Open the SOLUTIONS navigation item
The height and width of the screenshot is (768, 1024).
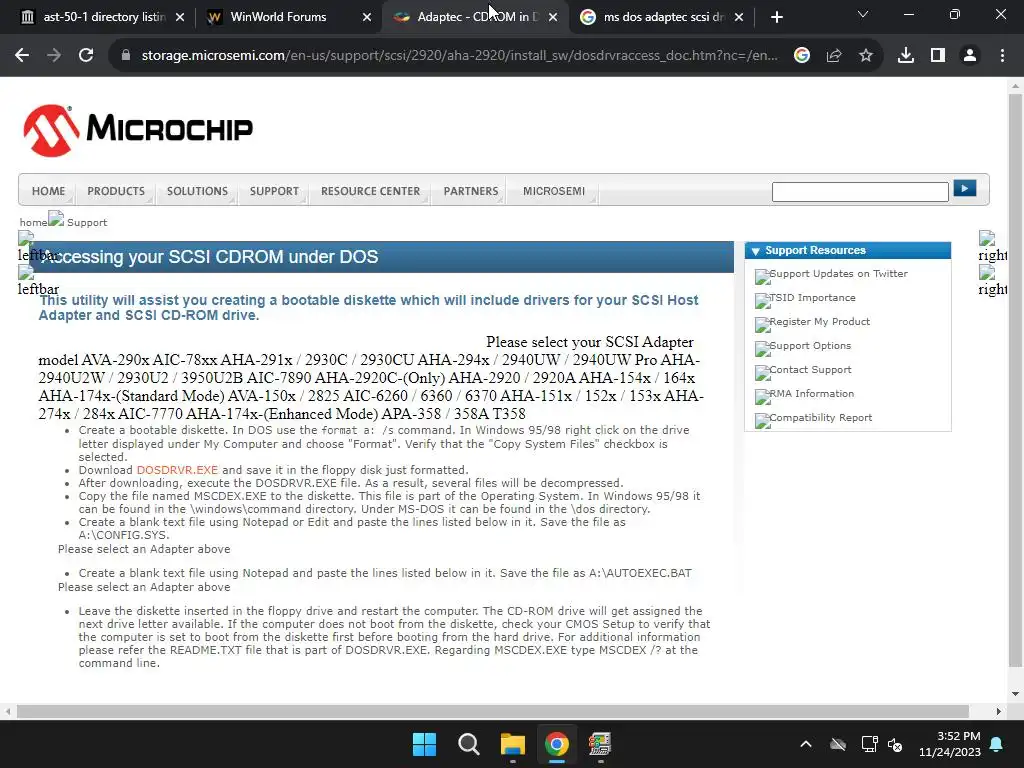[x=197, y=191]
